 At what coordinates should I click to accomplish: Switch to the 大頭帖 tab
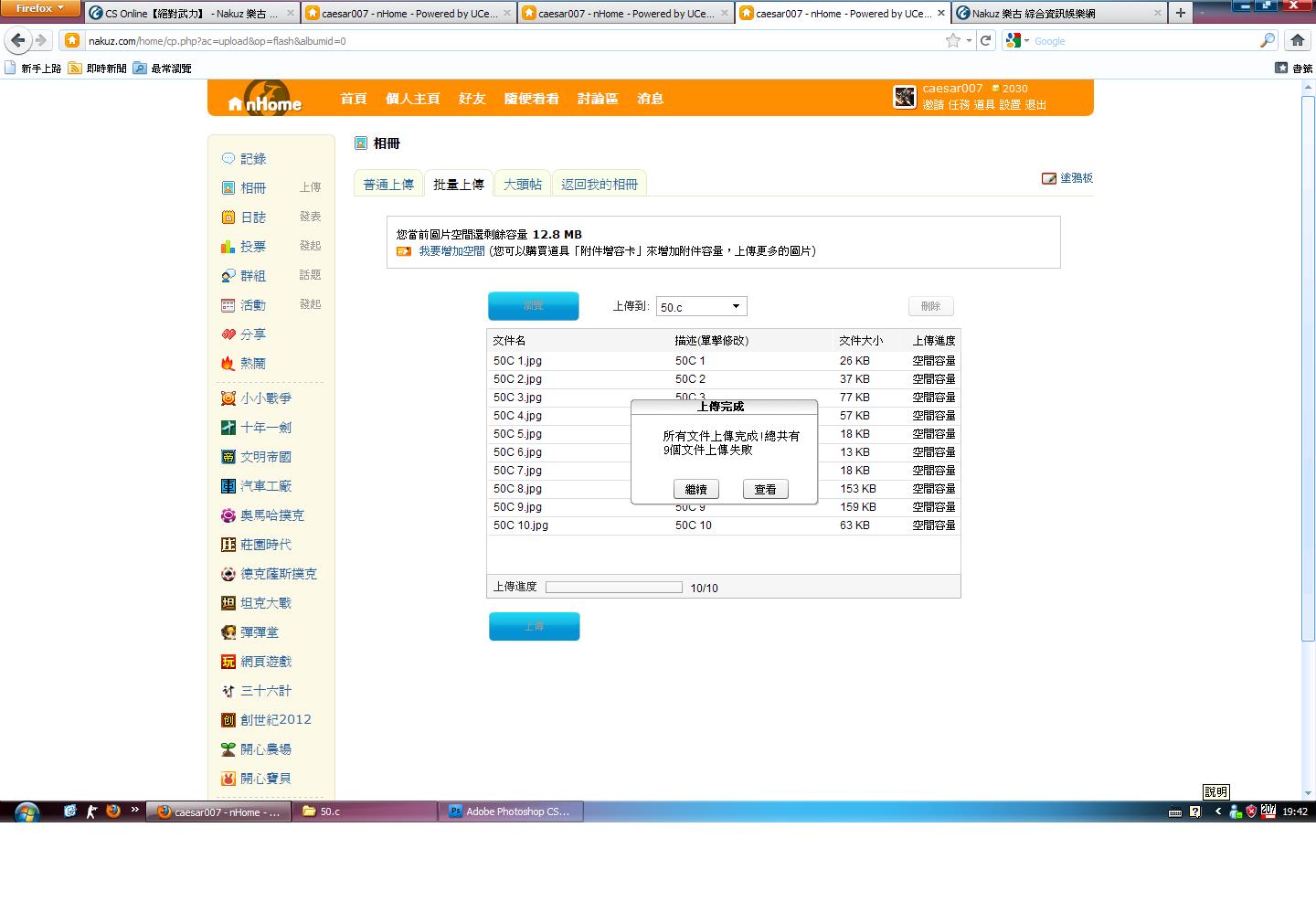[523, 184]
